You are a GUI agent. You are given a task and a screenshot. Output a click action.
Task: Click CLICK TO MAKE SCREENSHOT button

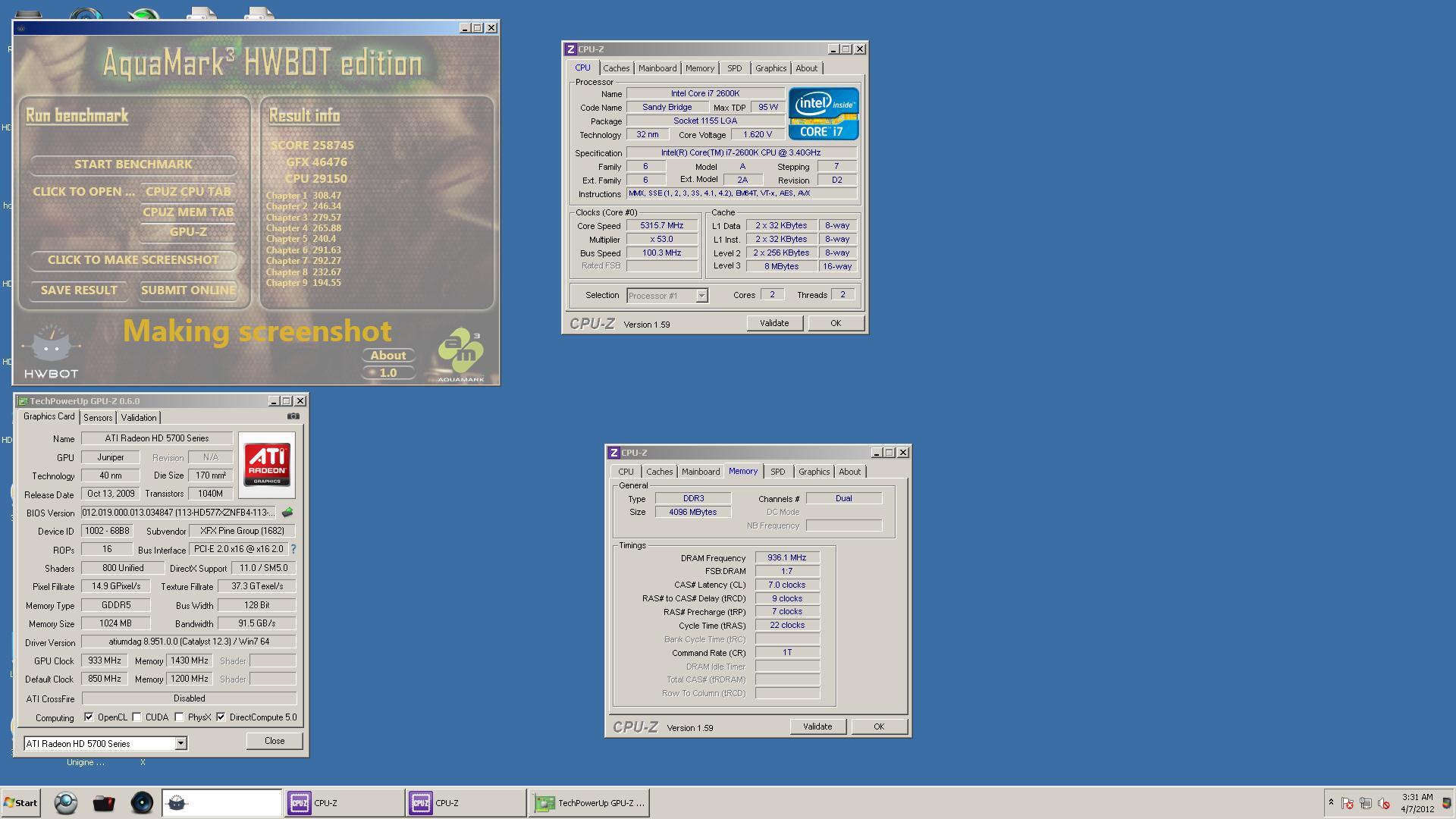(x=133, y=260)
